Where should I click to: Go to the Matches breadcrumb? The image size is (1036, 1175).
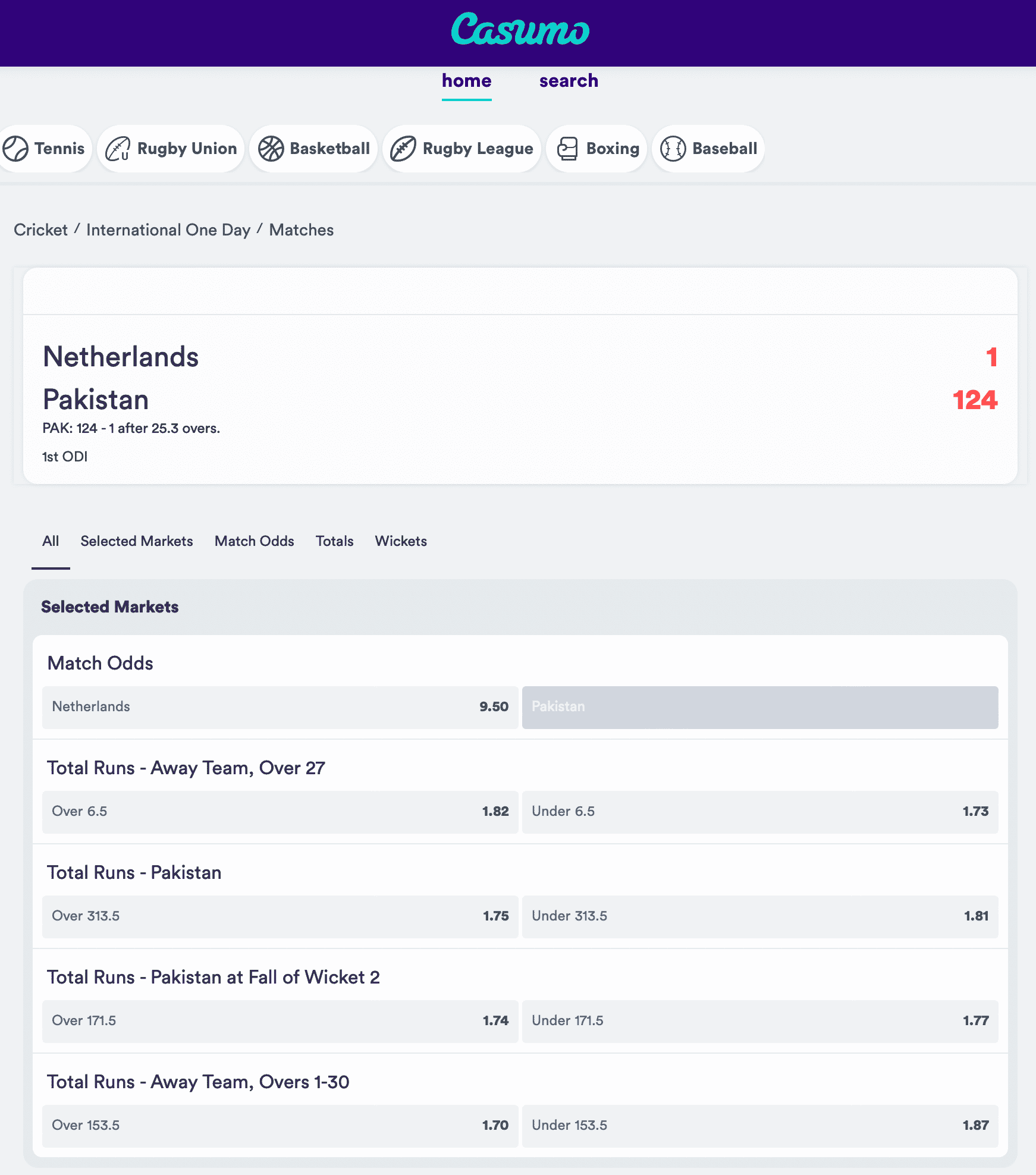point(302,230)
